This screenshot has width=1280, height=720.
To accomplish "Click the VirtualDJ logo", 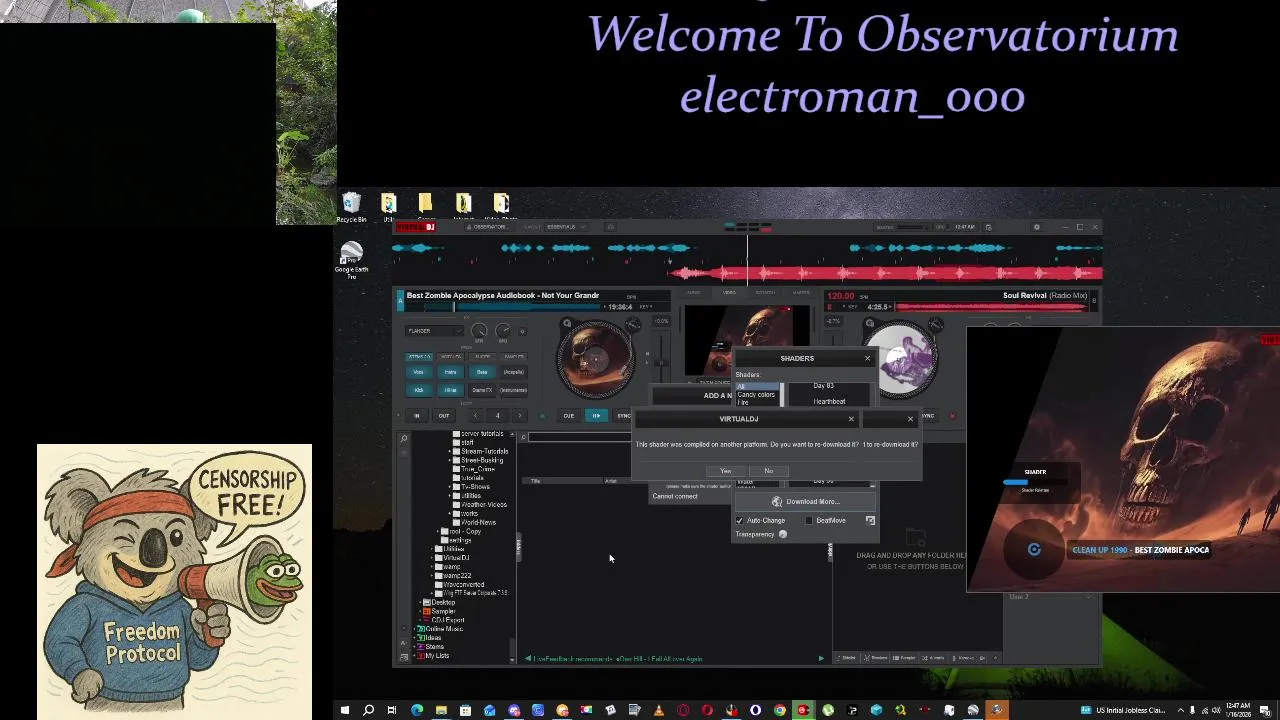I will 416,227.
